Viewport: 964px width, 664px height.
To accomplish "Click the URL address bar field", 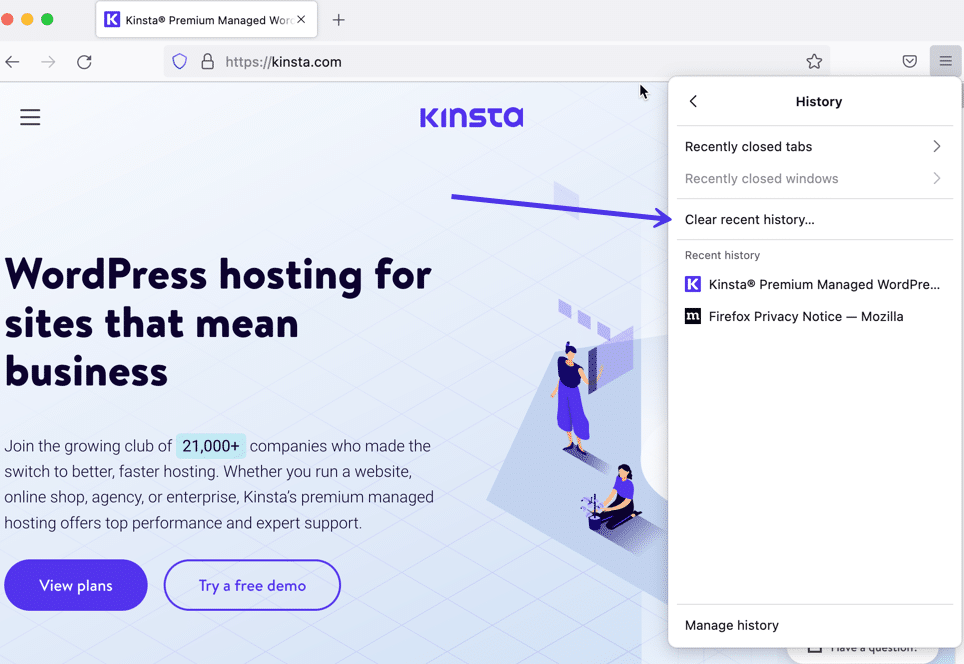I will (x=500, y=62).
